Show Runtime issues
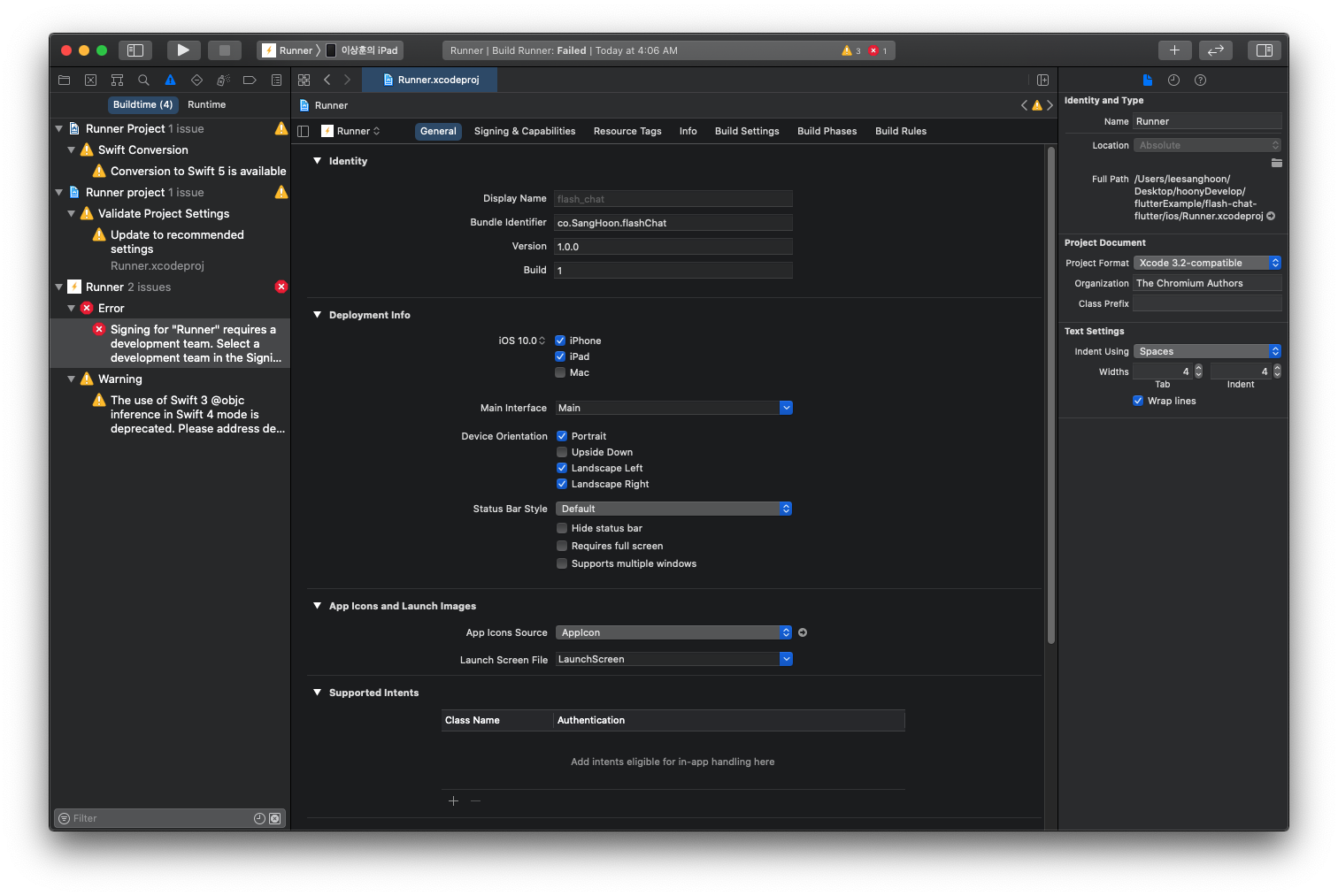 pos(207,104)
